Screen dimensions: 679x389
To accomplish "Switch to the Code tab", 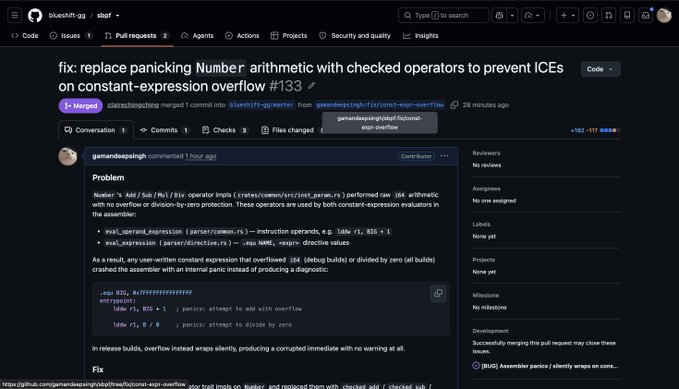I will coord(25,36).
